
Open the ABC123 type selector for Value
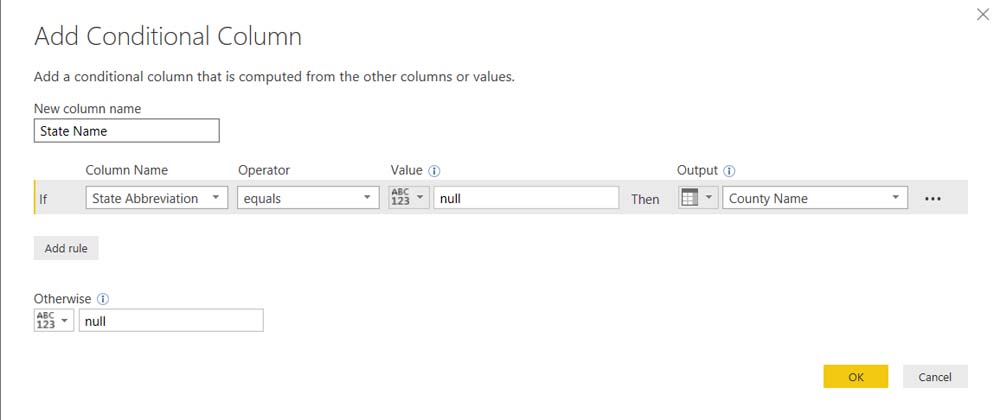tap(408, 198)
